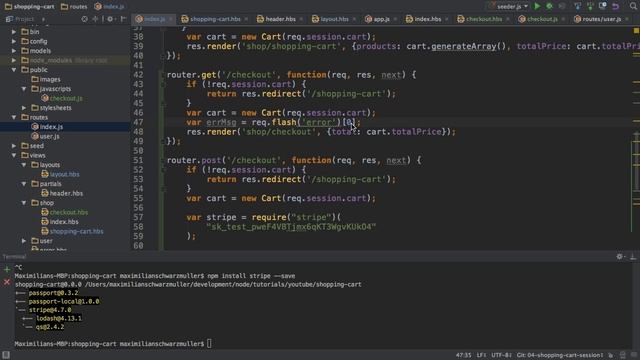Open new terminal session with plus icon
Viewport: 640px width, 360px height.
[7, 269]
